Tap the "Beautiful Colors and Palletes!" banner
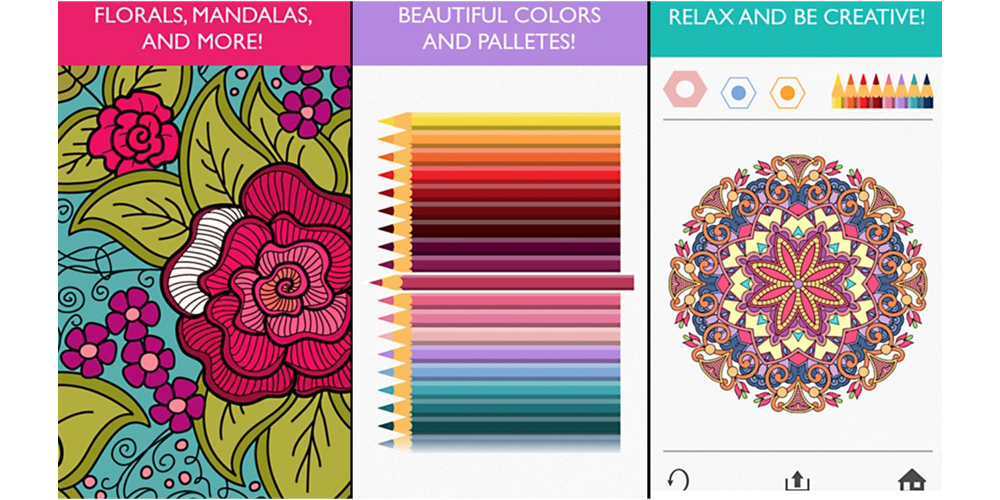1000x500 pixels. pos(499,33)
